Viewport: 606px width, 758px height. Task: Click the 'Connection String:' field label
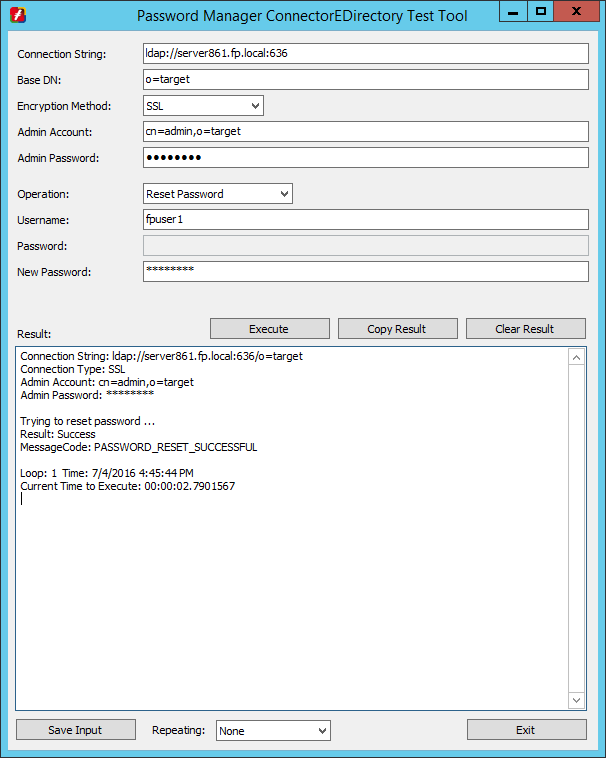tap(62, 54)
